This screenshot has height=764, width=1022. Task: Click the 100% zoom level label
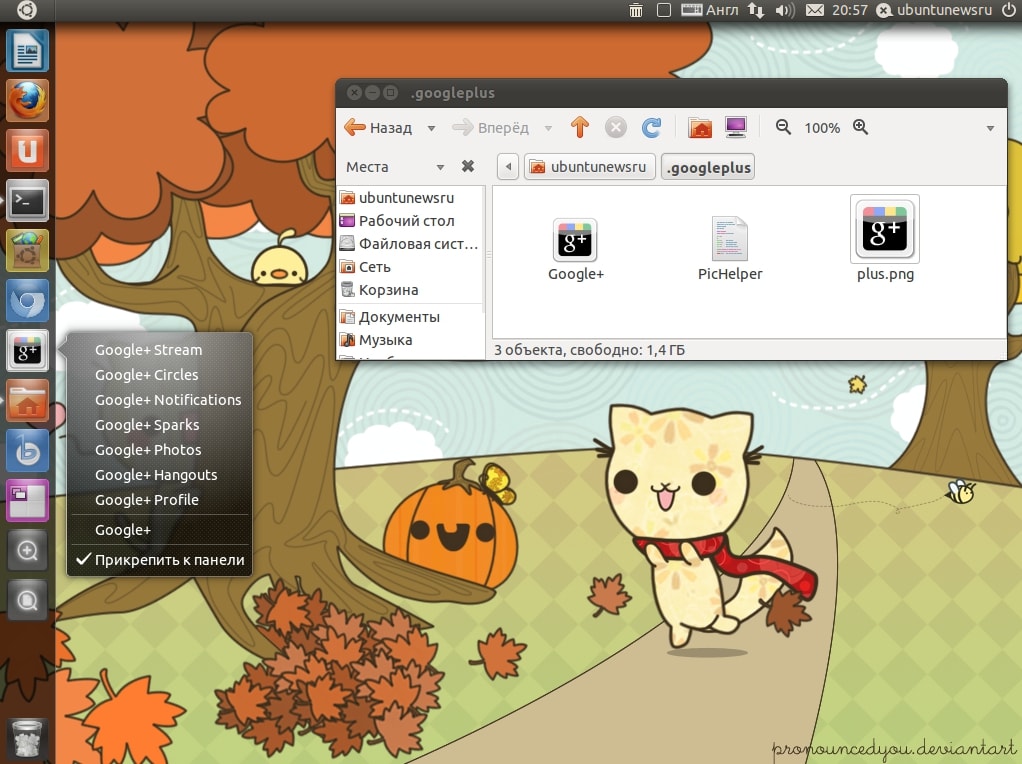pos(822,128)
